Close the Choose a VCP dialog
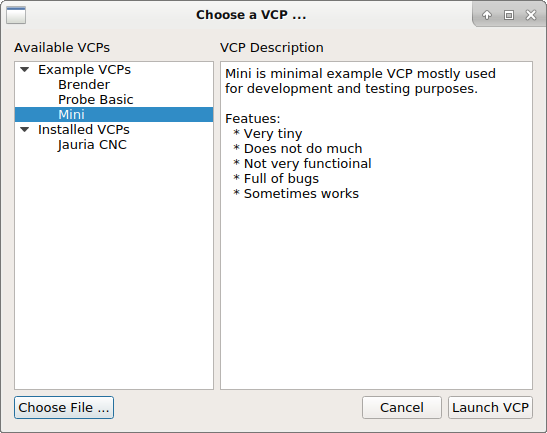Image resolution: width=547 pixels, height=433 pixels. click(x=531, y=15)
